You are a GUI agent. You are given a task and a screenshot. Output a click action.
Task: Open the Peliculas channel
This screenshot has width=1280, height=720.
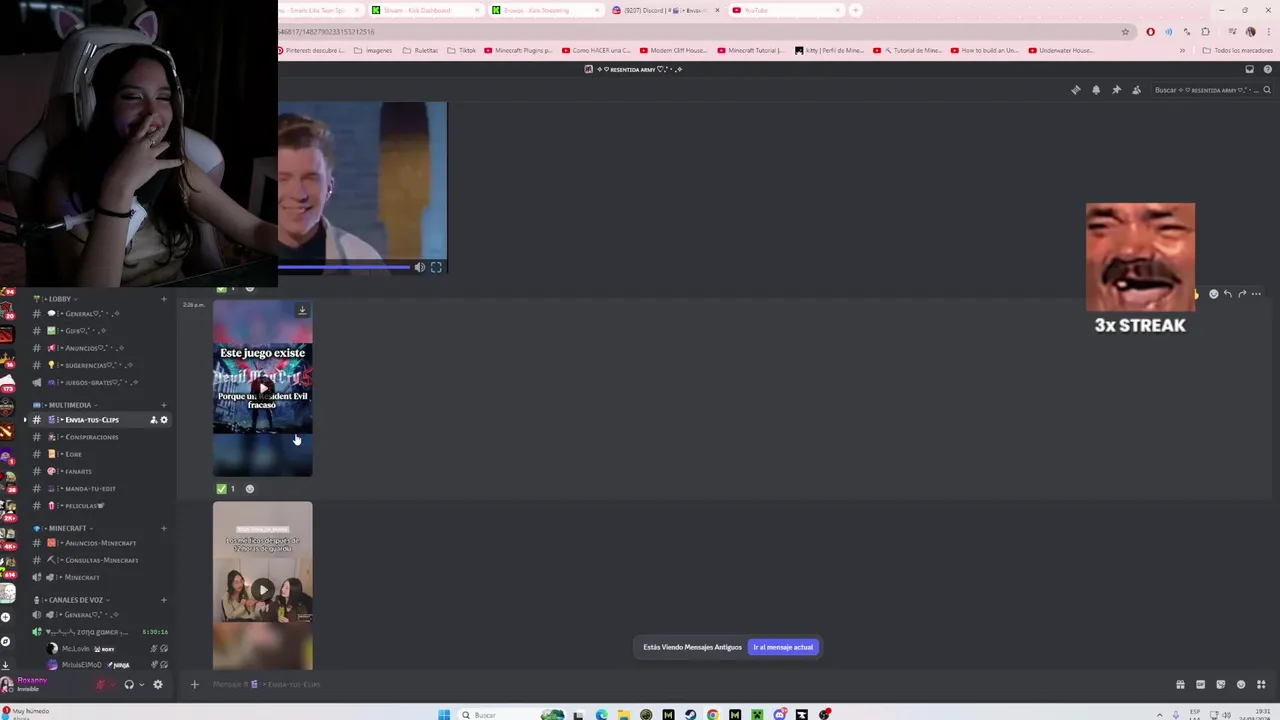point(98,506)
